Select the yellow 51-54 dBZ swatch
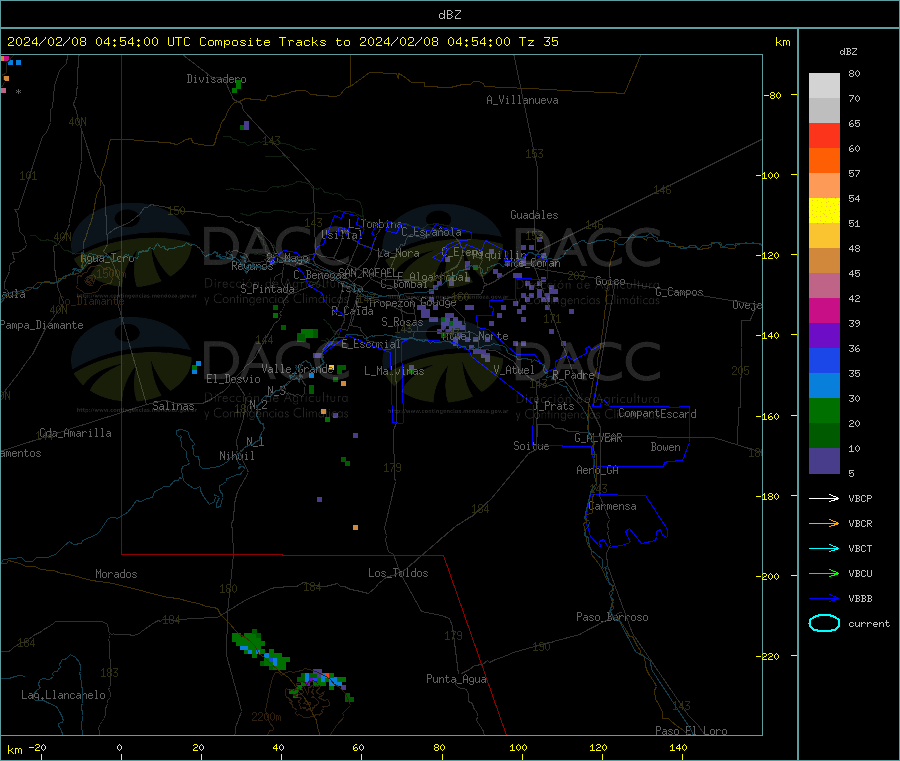The image size is (900, 761). [x=824, y=211]
